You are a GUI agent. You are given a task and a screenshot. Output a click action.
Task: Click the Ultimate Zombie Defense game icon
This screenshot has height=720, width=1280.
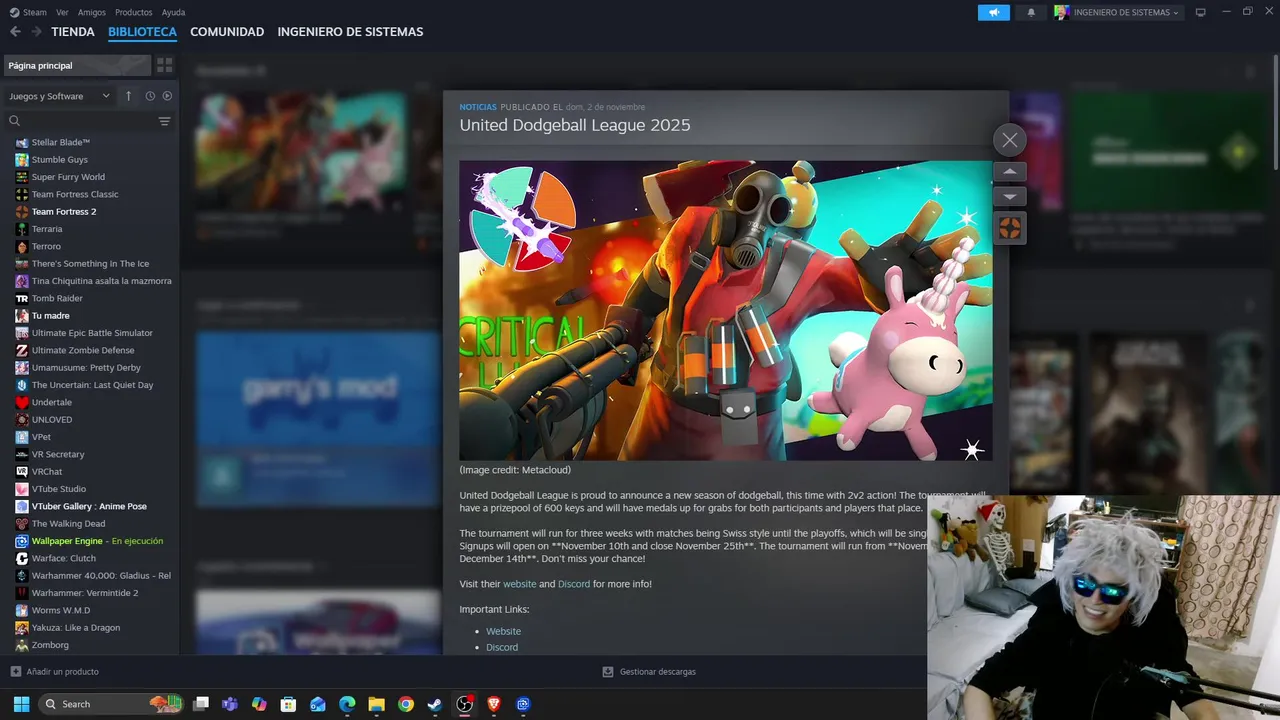point(22,350)
